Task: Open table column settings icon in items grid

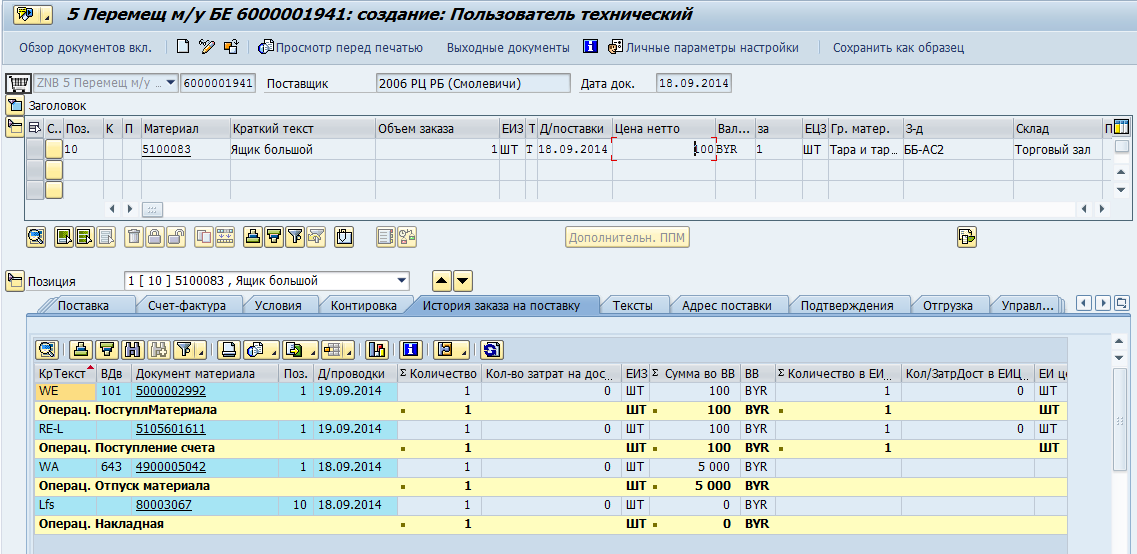Action: (x=1121, y=128)
